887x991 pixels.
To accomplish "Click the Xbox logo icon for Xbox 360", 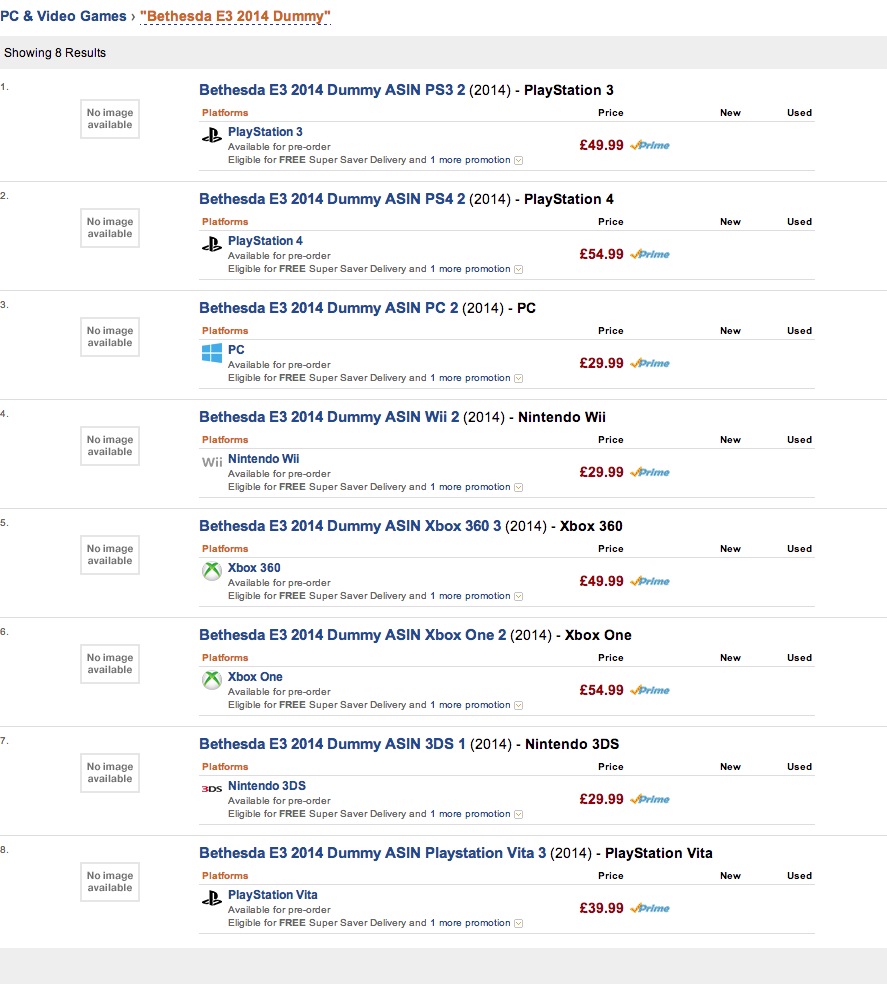I will pos(211,570).
